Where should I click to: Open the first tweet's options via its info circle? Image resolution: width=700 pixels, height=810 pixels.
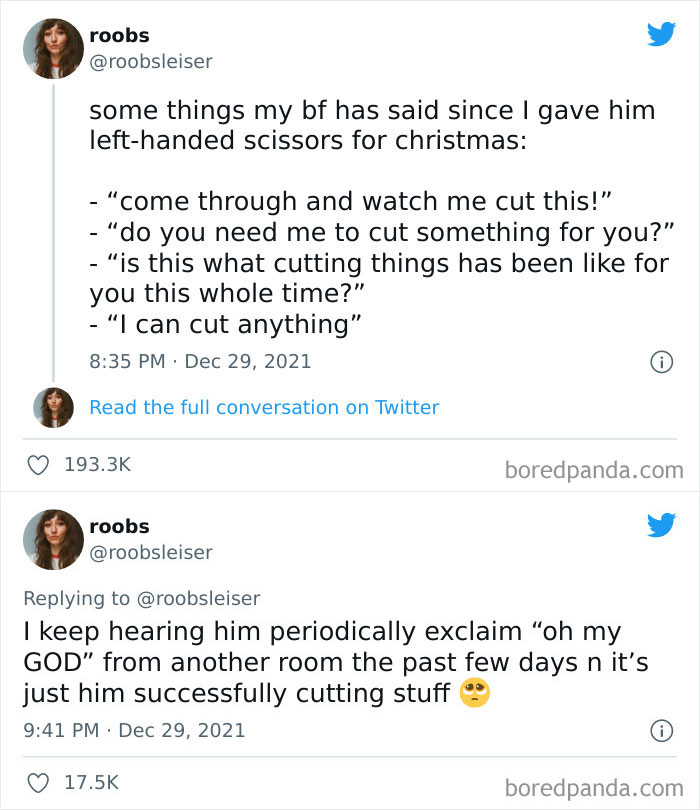[x=662, y=362]
